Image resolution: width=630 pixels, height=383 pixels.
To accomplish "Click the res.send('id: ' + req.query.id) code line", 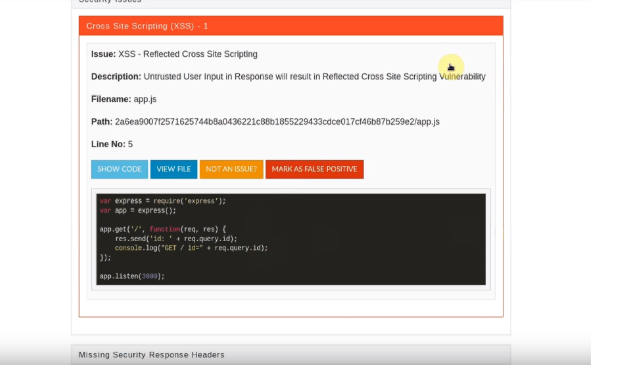I will point(176,239).
